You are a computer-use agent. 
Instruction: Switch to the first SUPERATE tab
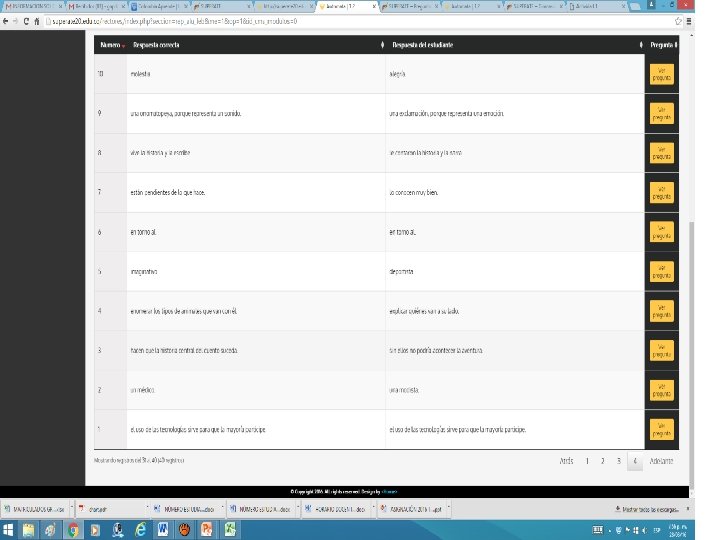[x=223, y=6]
